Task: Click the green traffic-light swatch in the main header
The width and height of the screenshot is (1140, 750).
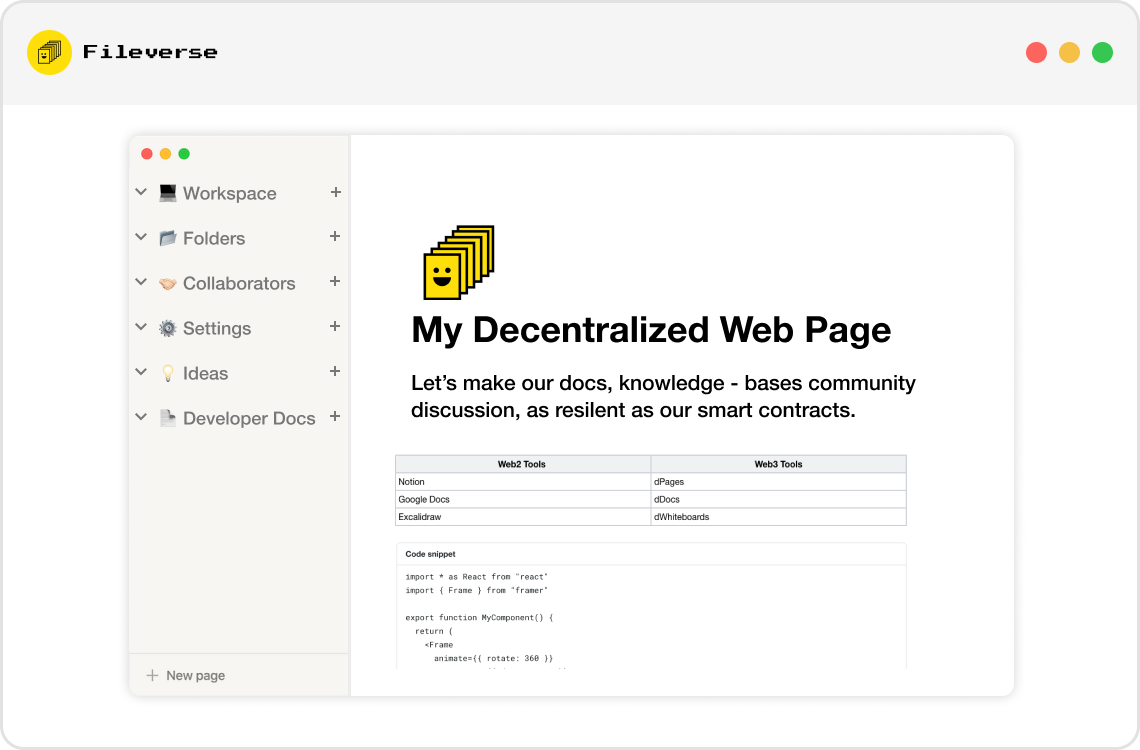Action: pos(1102,52)
